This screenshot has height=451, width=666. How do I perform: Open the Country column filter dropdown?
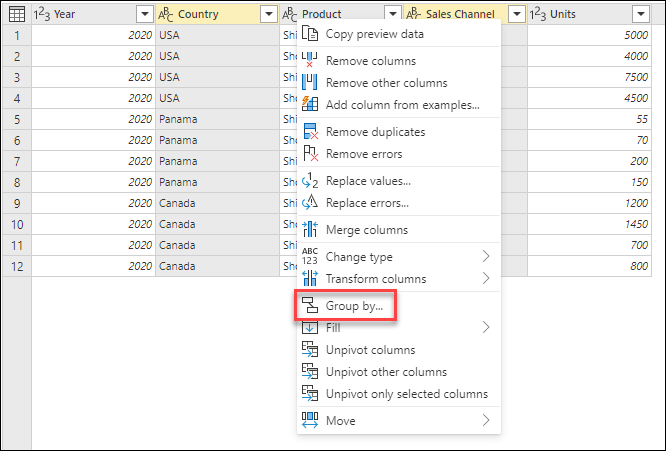[x=268, y=14]
